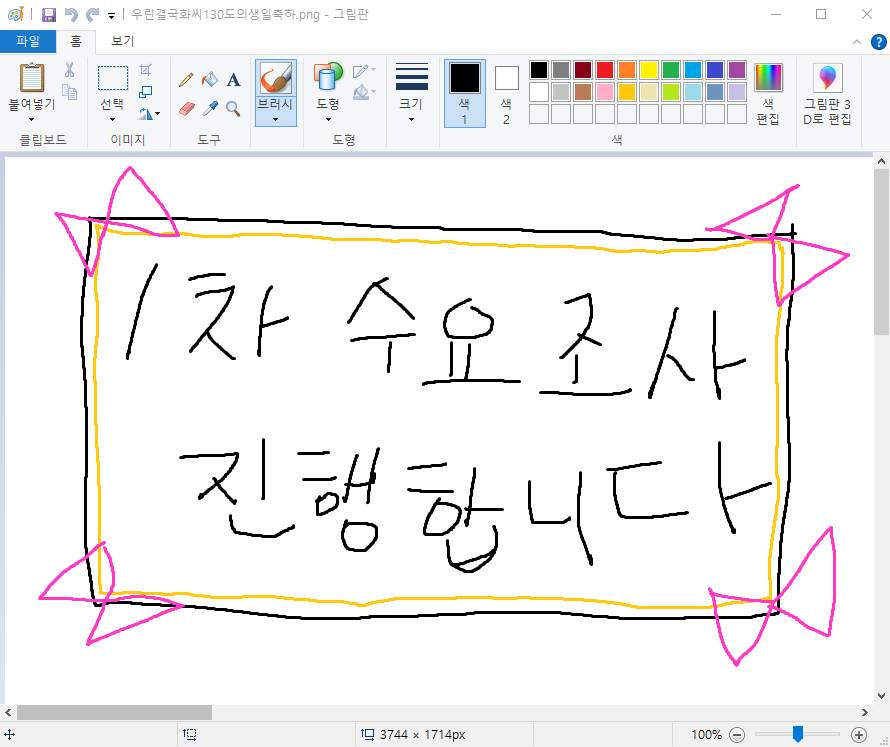Screen dimensions: 890x747
Task: Click the zoom slider handle
Action: 797,734
